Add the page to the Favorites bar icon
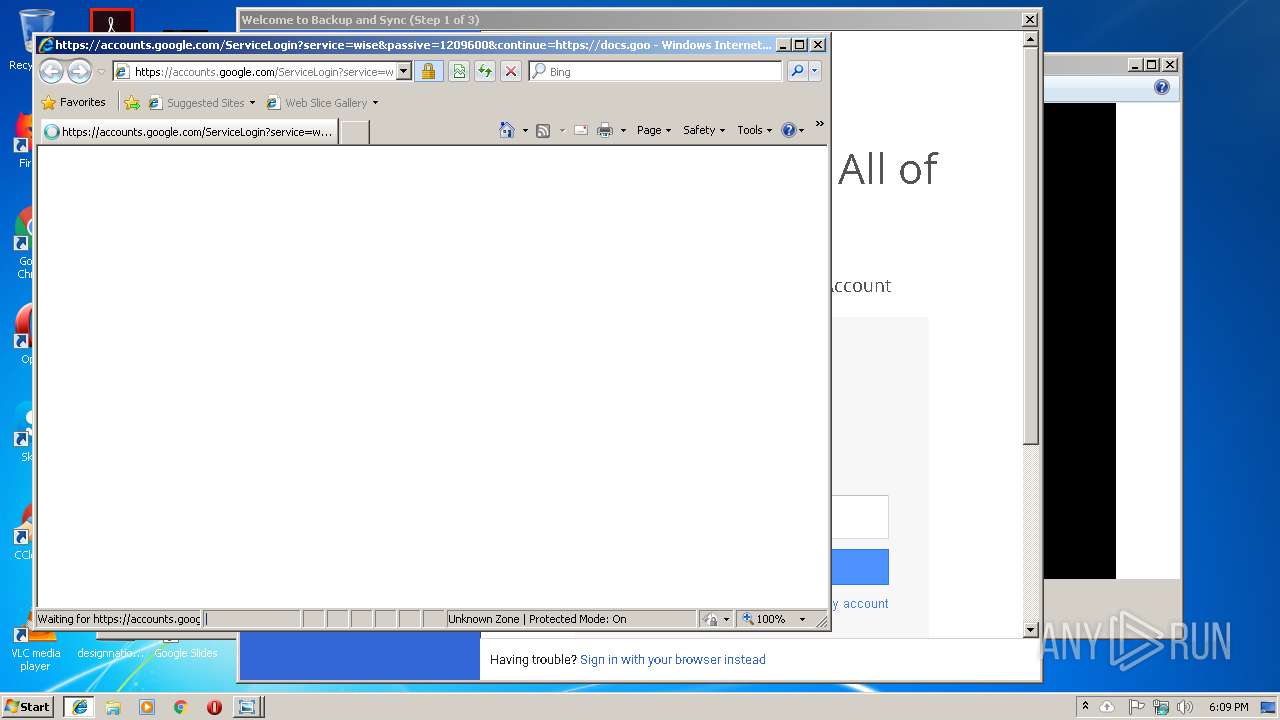Viewport: 1280px width, 720px height. pyautogui.click(x=132, y=102)
